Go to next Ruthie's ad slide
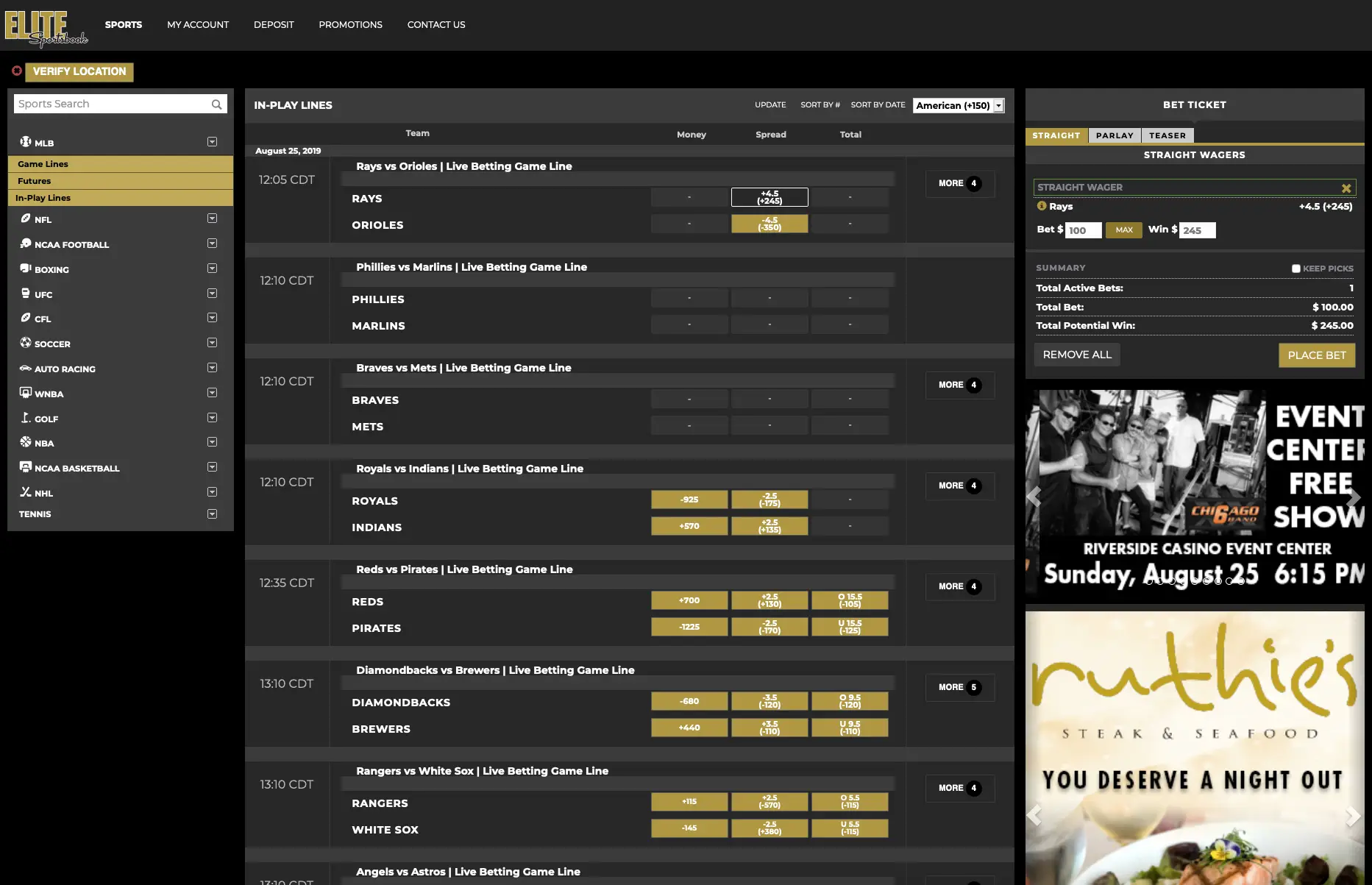This screenshot has height=885, width=1372. 1354,815
